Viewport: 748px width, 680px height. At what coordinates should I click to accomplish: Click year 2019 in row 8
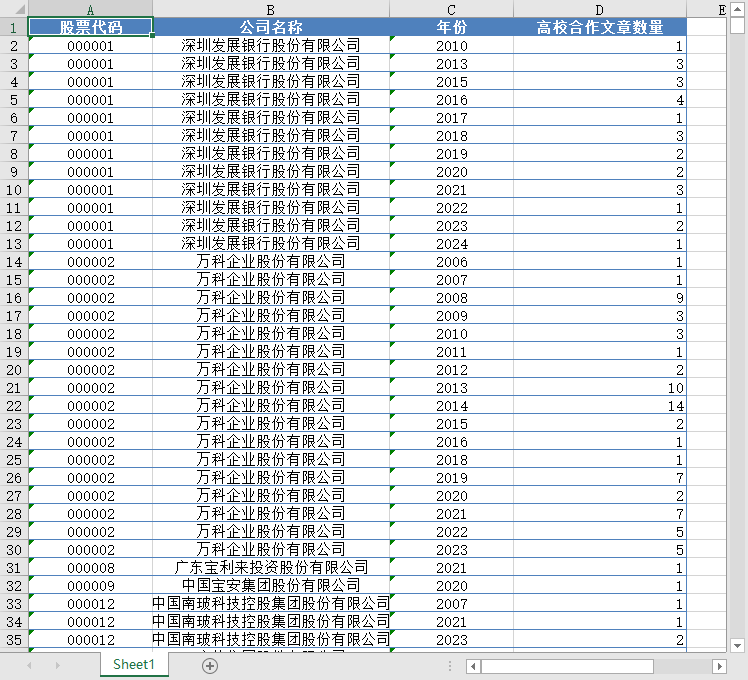(451, 154)
